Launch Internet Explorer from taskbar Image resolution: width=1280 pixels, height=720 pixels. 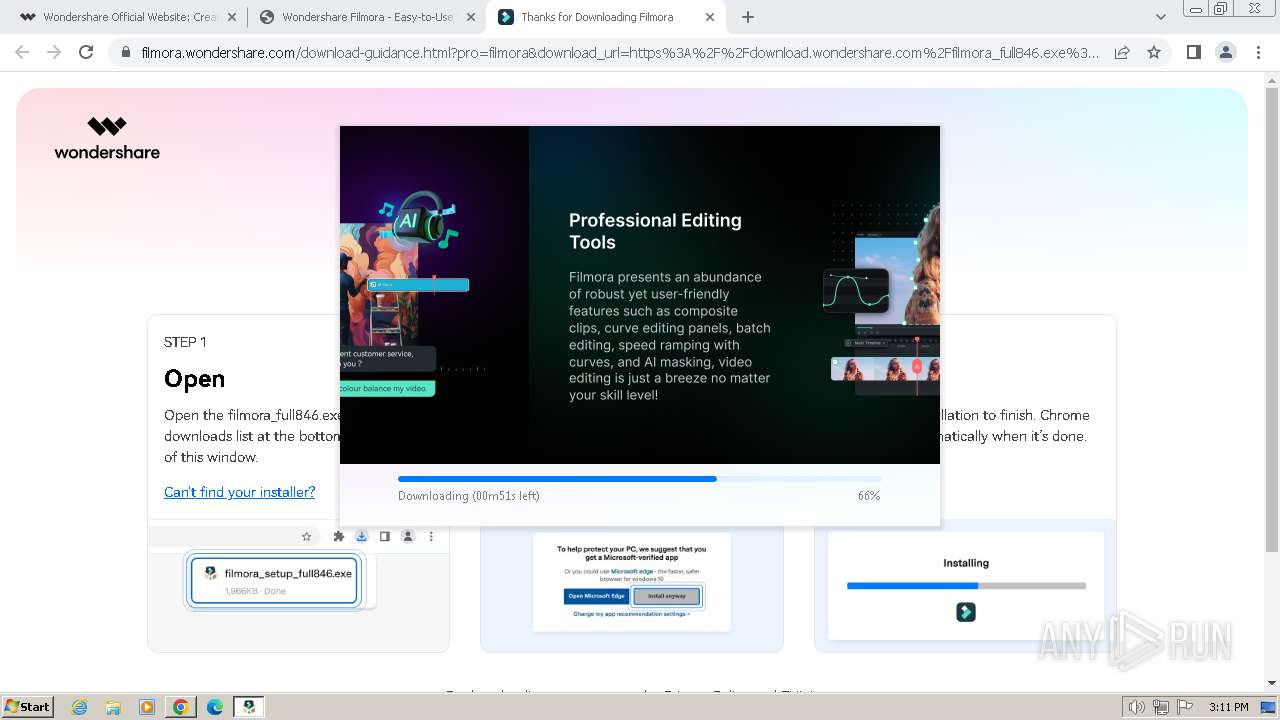[79, 707]
